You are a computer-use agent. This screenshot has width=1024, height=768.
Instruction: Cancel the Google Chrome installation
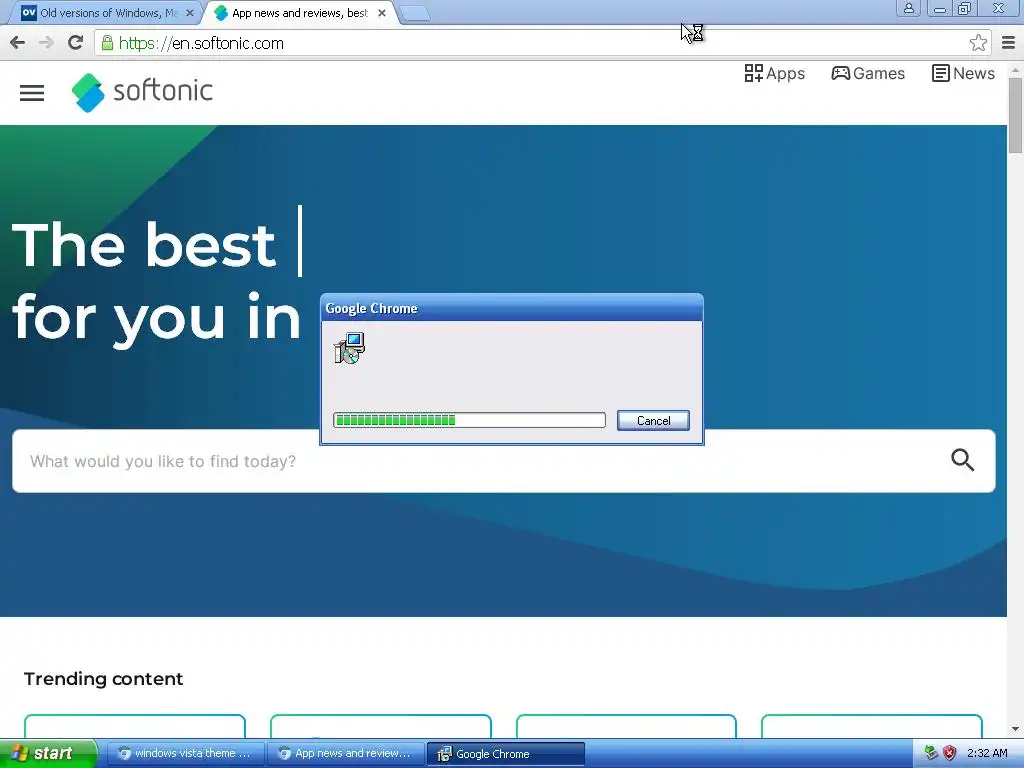click(653, 421)
